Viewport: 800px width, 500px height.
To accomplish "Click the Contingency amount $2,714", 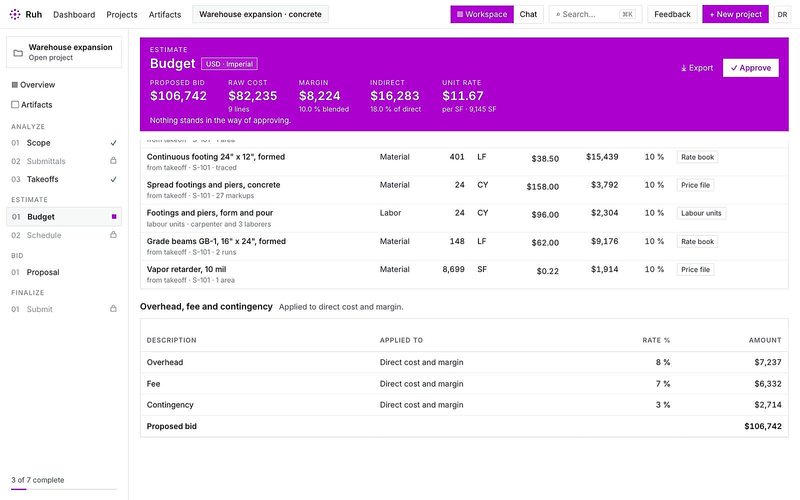I will point(768,405).
